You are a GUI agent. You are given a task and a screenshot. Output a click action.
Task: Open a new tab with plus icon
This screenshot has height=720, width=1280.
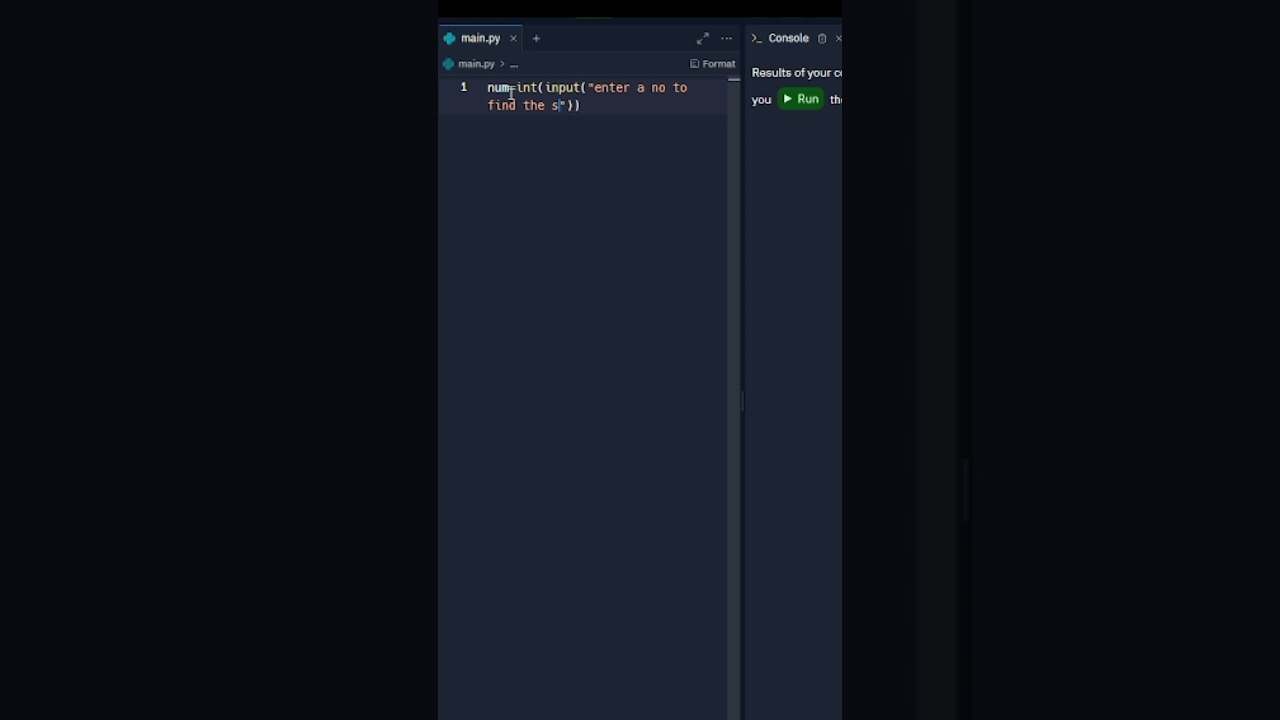(x=536, y=39)
